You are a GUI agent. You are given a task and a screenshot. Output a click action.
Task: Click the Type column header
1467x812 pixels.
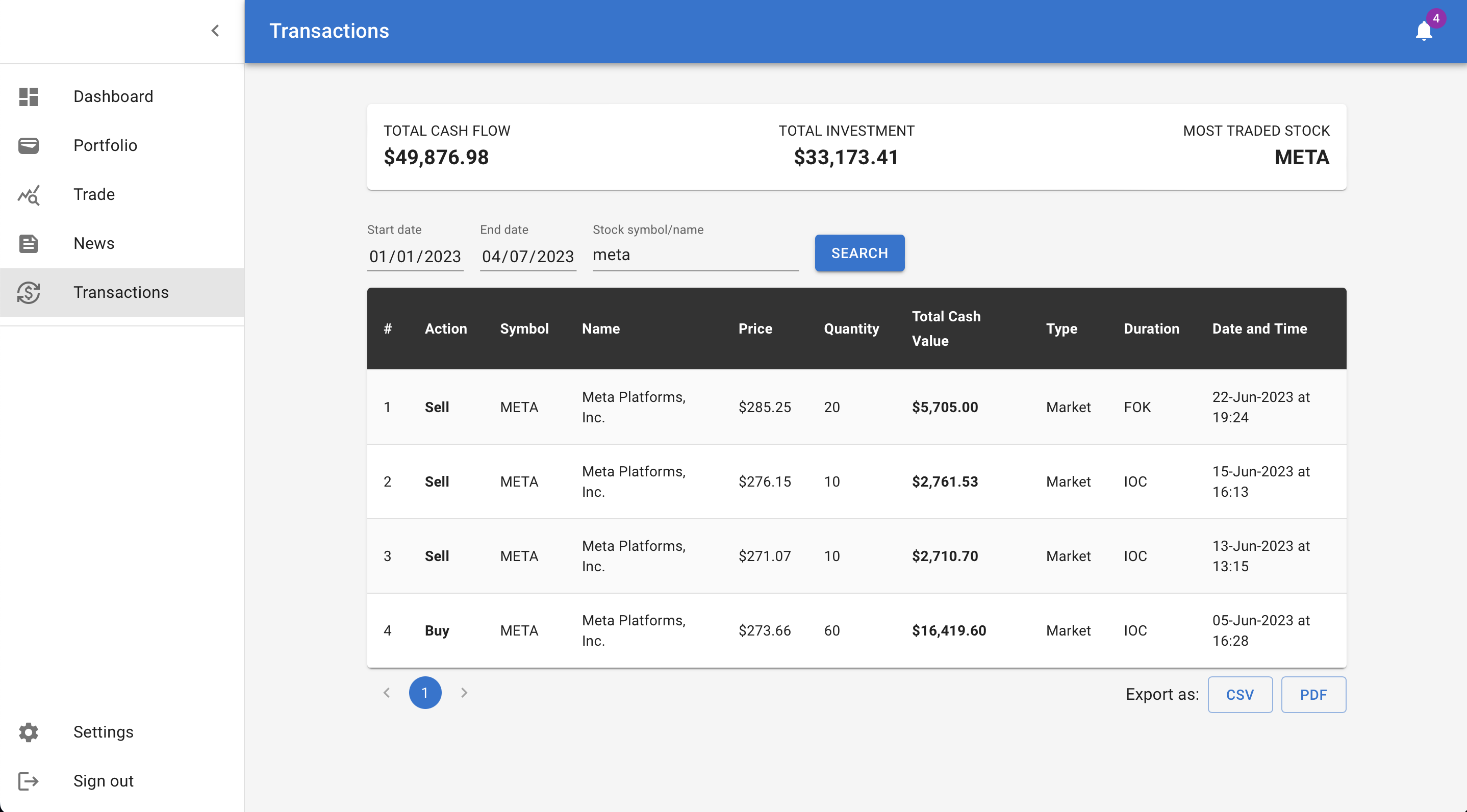[1061, 328]
